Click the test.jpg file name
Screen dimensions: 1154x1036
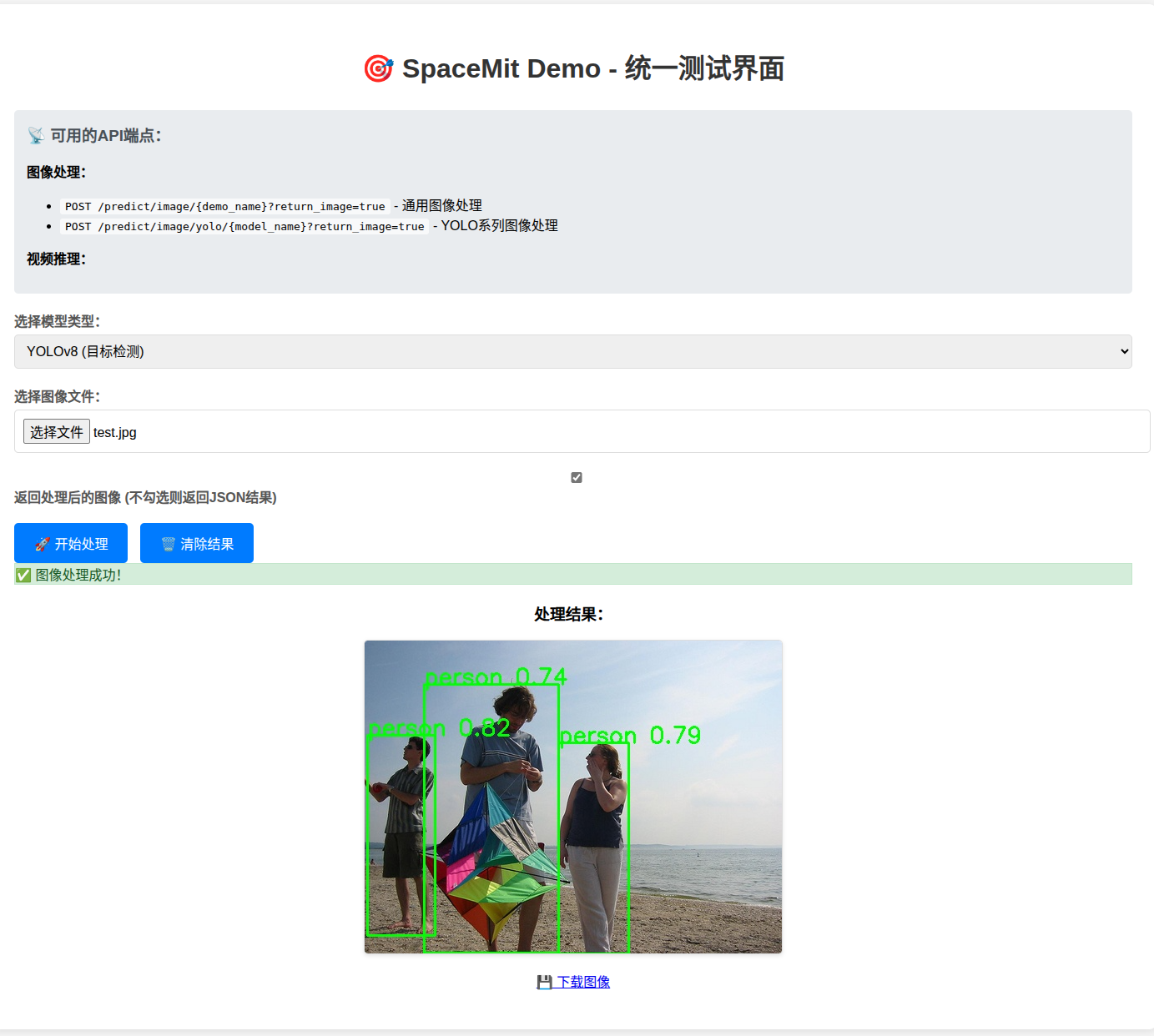click(x=115, y=432)
